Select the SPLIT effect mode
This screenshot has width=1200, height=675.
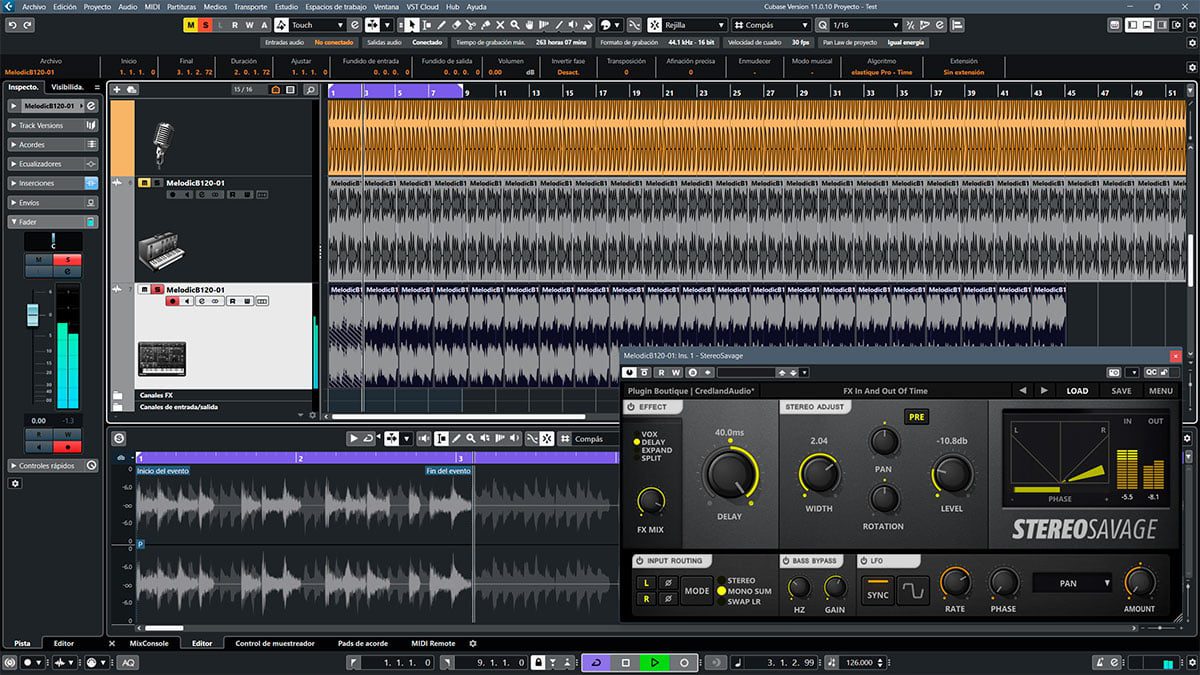coord(651,458)
